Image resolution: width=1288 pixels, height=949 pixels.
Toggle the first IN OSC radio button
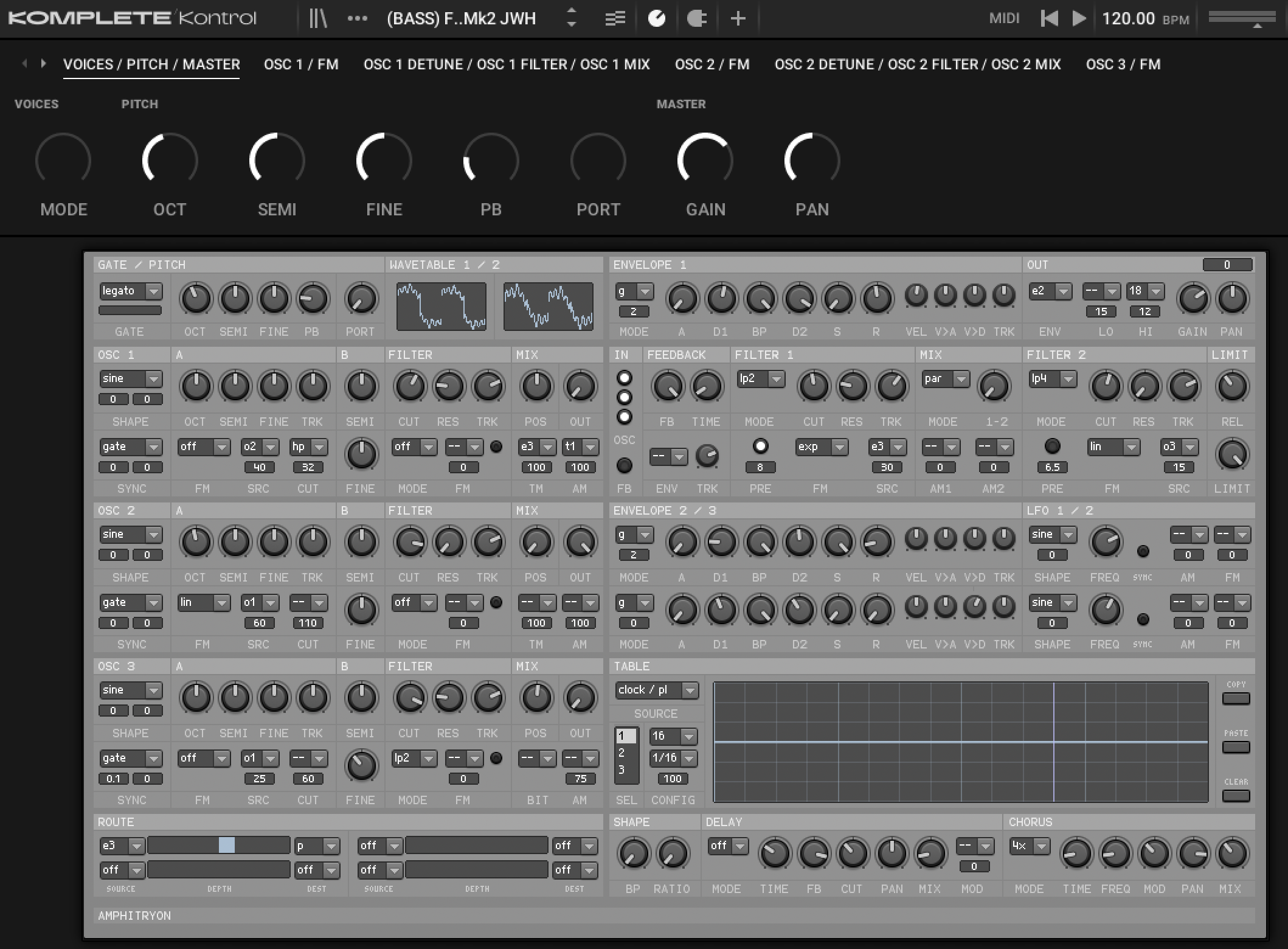click(x=624, y=378)
